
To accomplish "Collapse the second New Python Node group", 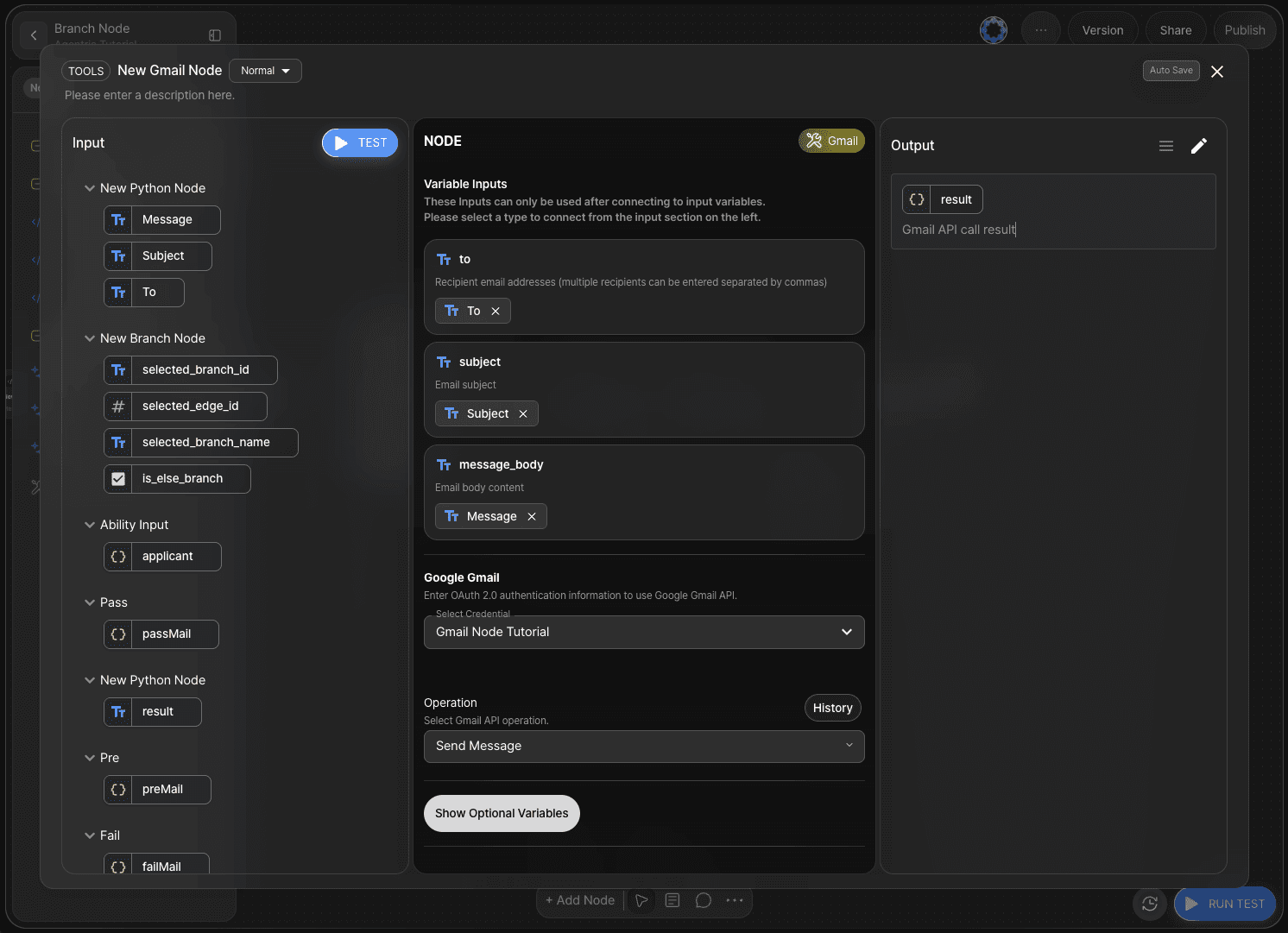I will click(x=90, y=680).
